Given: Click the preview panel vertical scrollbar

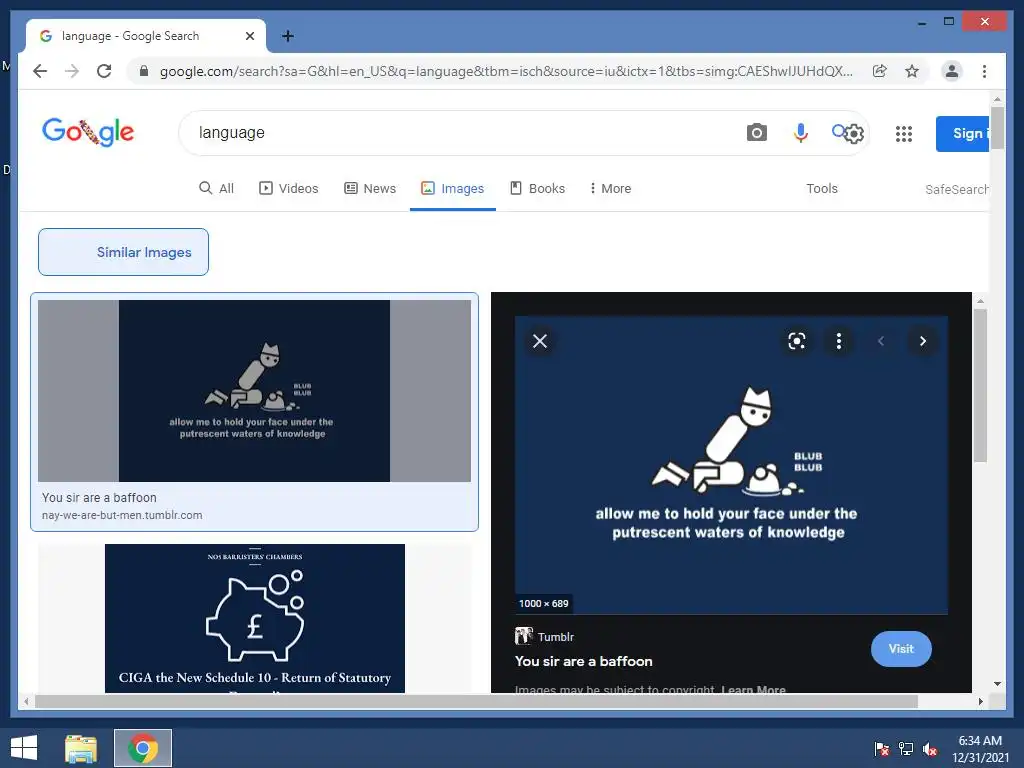Looking at the screenshot, I should (x=980, y=385).
